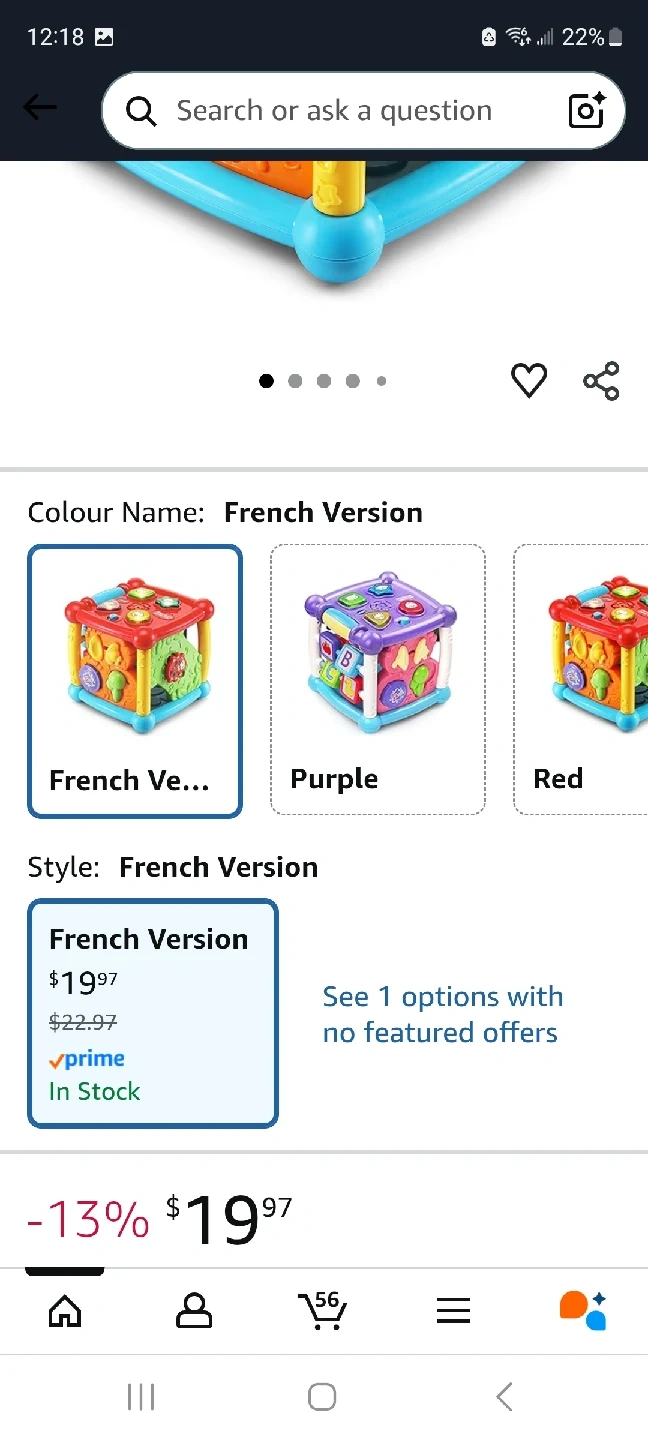The image size is (648, 1440).
Task: Launch the Rufus AI assistant icon
Action: click(x=583, y=1311)
